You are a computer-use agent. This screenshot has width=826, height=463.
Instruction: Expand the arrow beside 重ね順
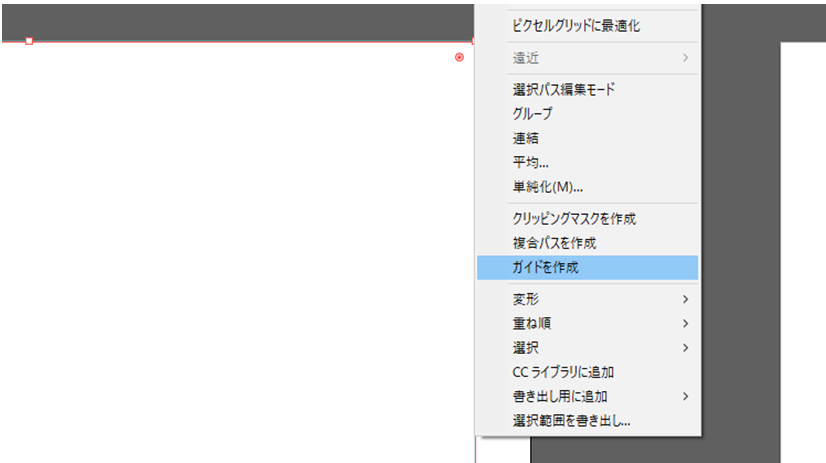[x=685, y=323]
